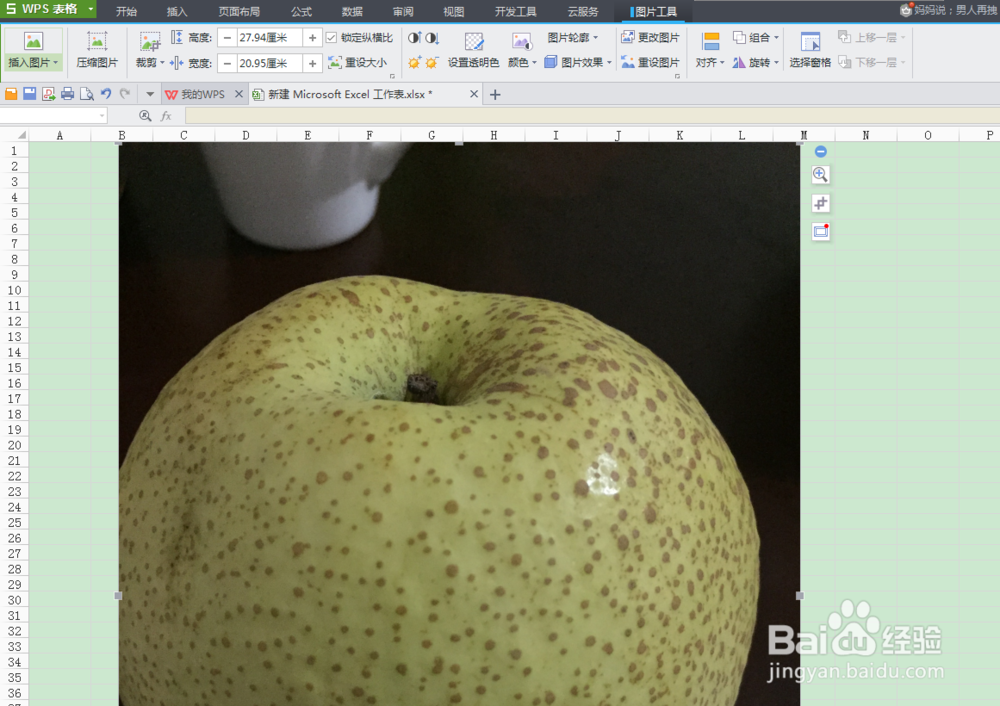Click the zoom magnifier beside fx

click(x=145, y=115)
